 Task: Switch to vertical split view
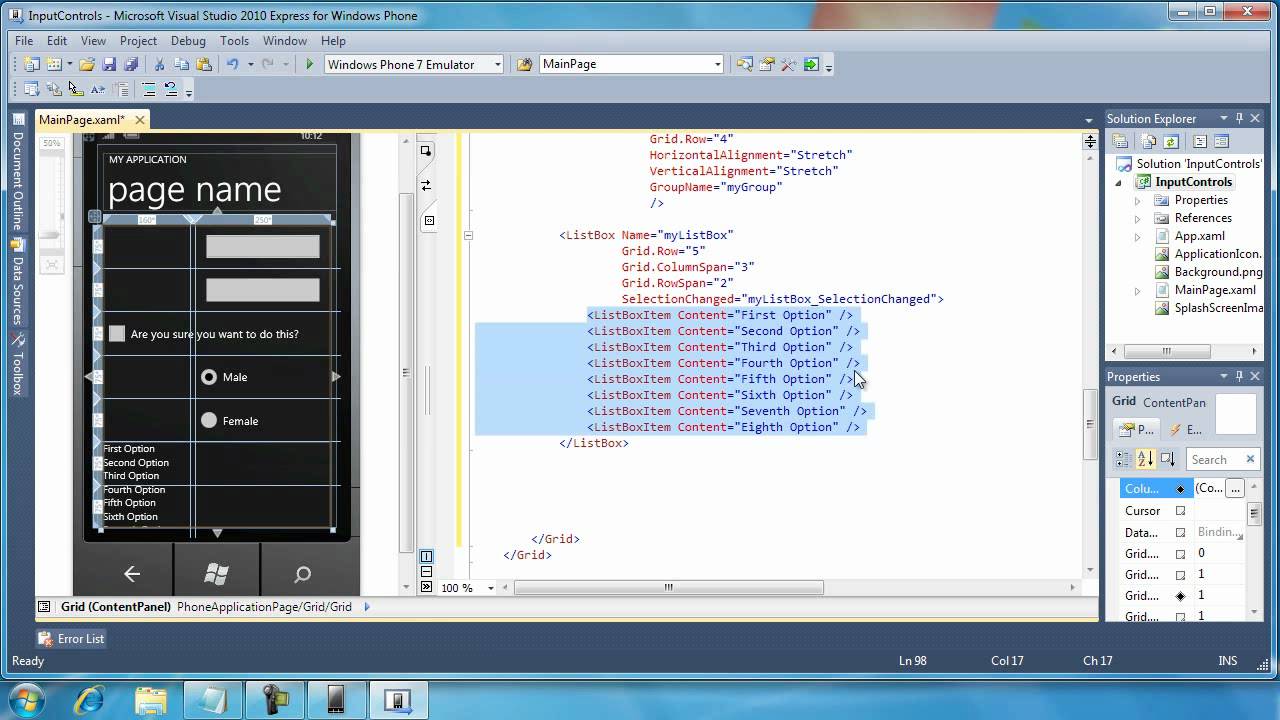[x=426, y=556]
